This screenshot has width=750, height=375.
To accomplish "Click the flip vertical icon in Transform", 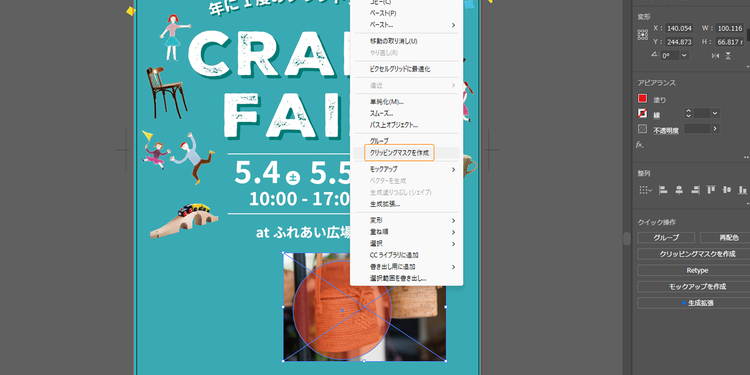I will click(728, 55).
